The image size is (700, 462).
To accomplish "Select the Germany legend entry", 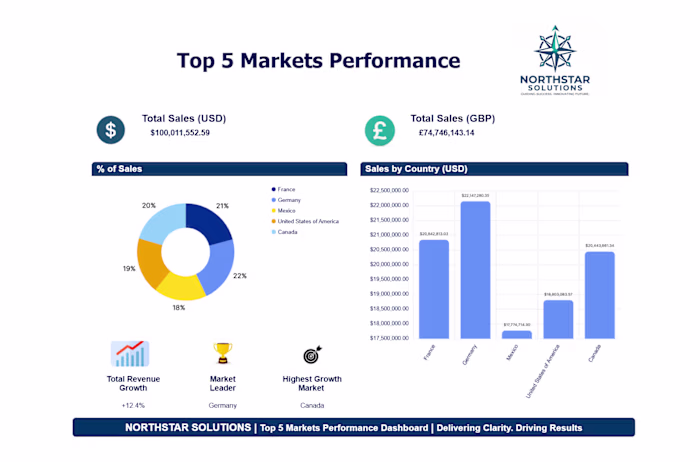I will (x=286, y=200).
